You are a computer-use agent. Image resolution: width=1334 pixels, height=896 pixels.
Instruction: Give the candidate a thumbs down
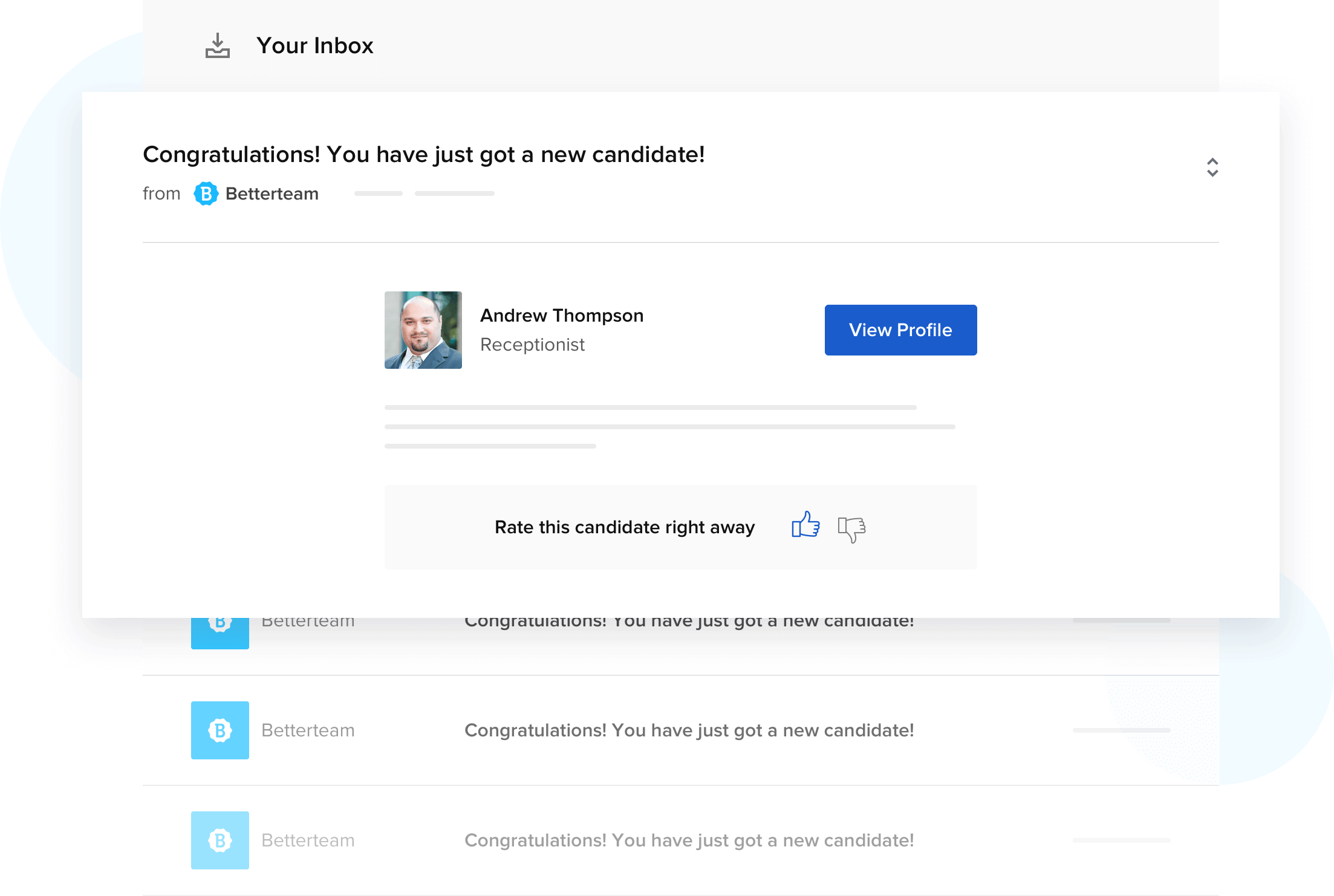click(851, 530)
